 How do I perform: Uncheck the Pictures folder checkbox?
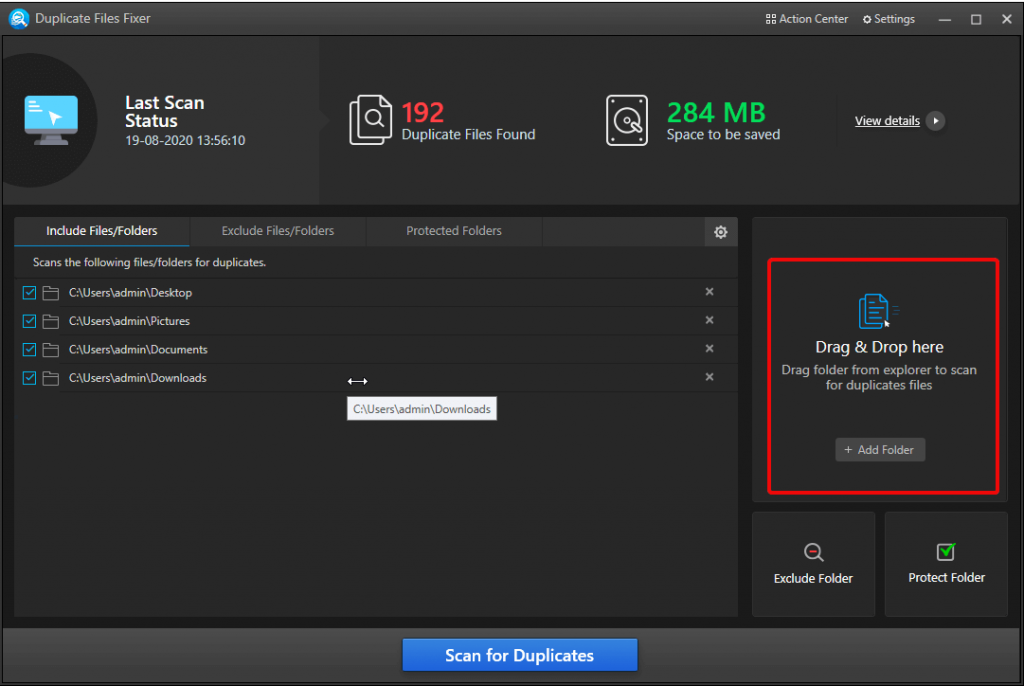pyautogui.click(x=29, y=321)
